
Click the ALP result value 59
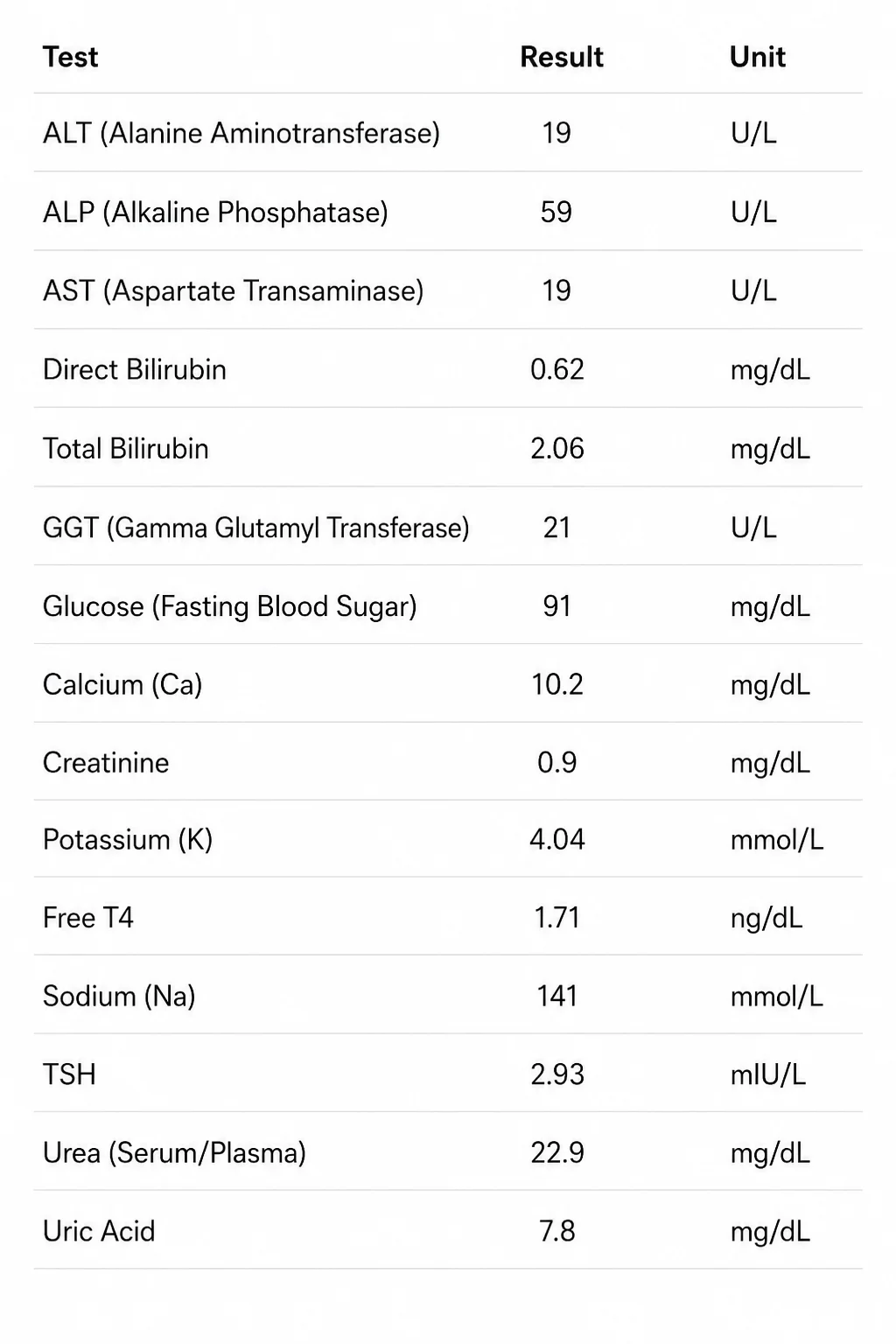coord(556,212)
